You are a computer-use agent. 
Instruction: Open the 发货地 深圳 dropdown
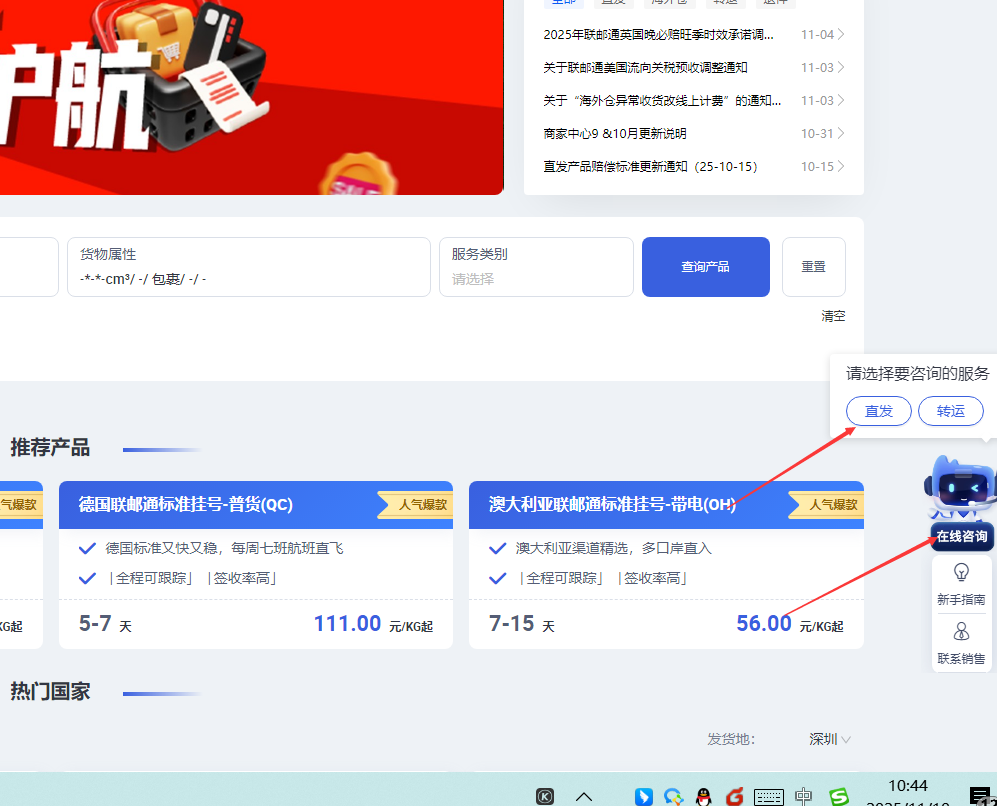829,739
